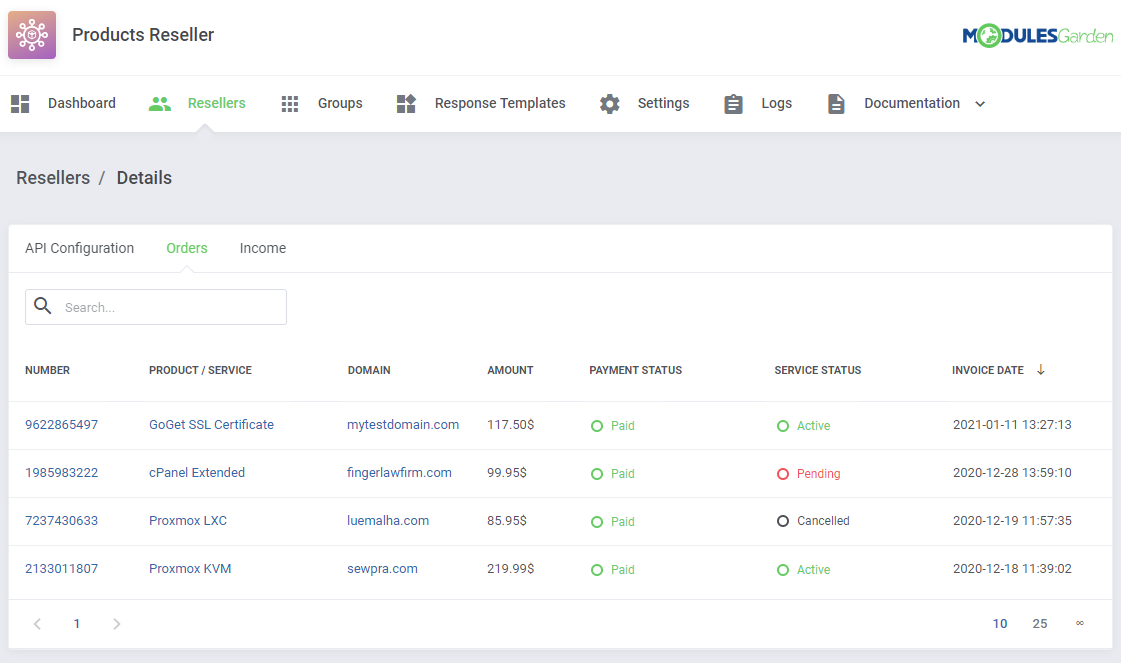1121x663 pixels.
Task: Sort by PRODUCT / SERVICE column header
Action: click(x=200, y=370)
